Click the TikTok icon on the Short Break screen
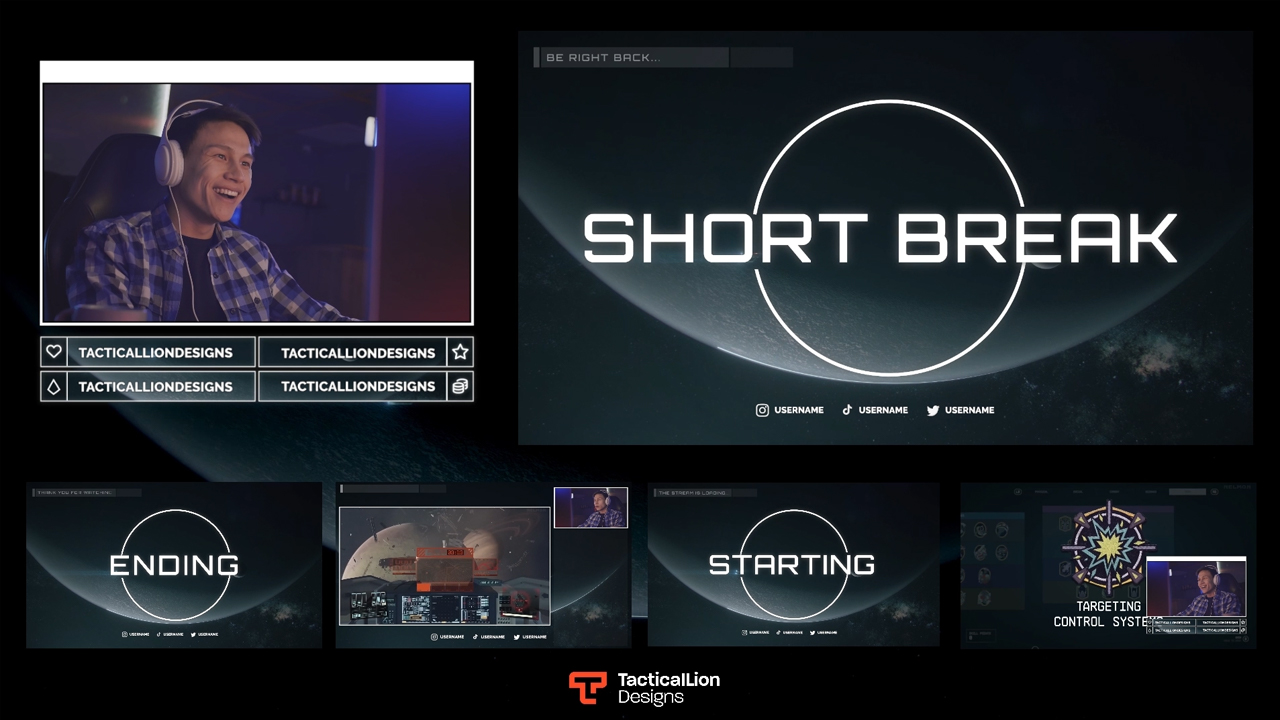1280x720 pixels. [x=847, y=410]
